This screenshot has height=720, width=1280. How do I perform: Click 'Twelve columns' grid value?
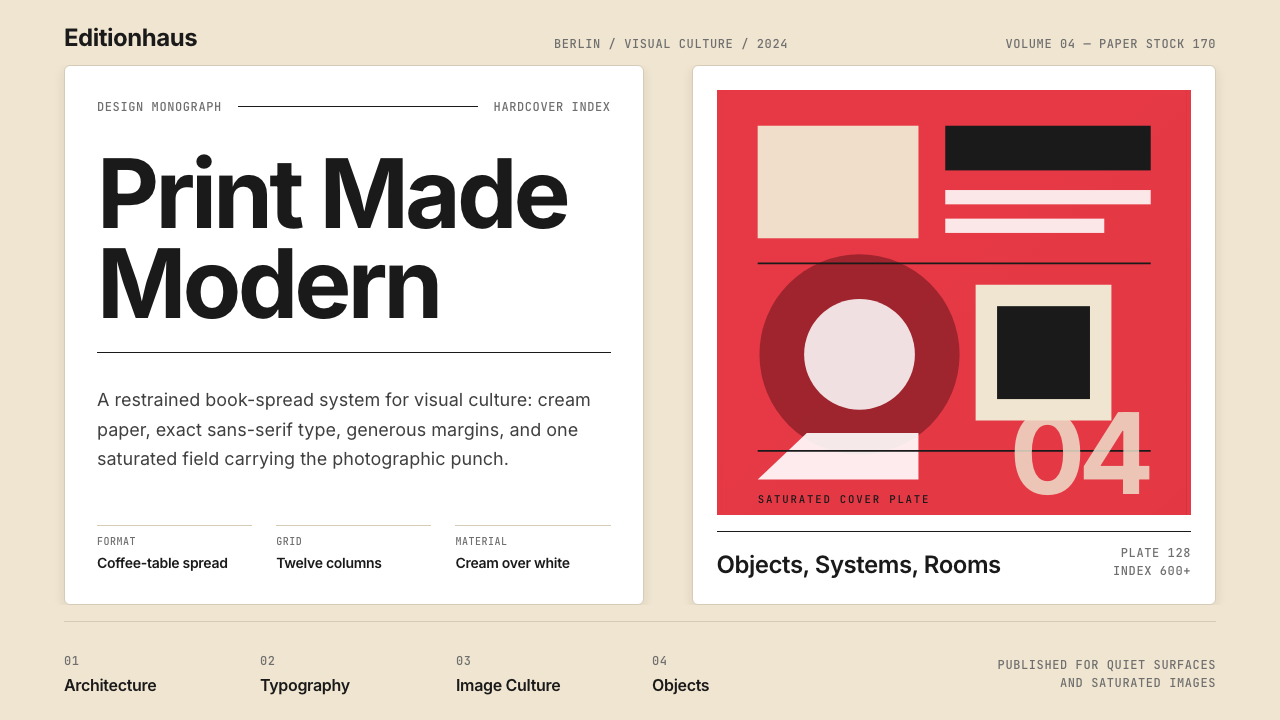point(329,563)
